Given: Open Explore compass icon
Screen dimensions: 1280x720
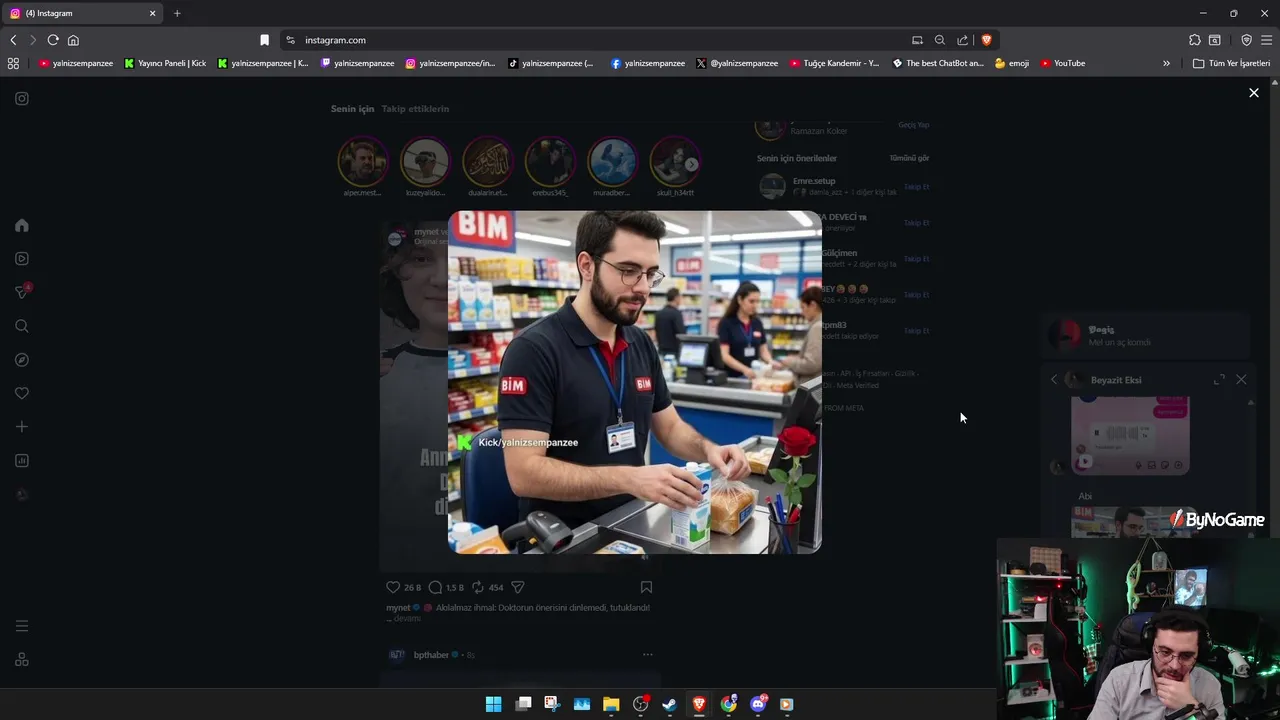Looking at the screenshot, I should (22, 360).
